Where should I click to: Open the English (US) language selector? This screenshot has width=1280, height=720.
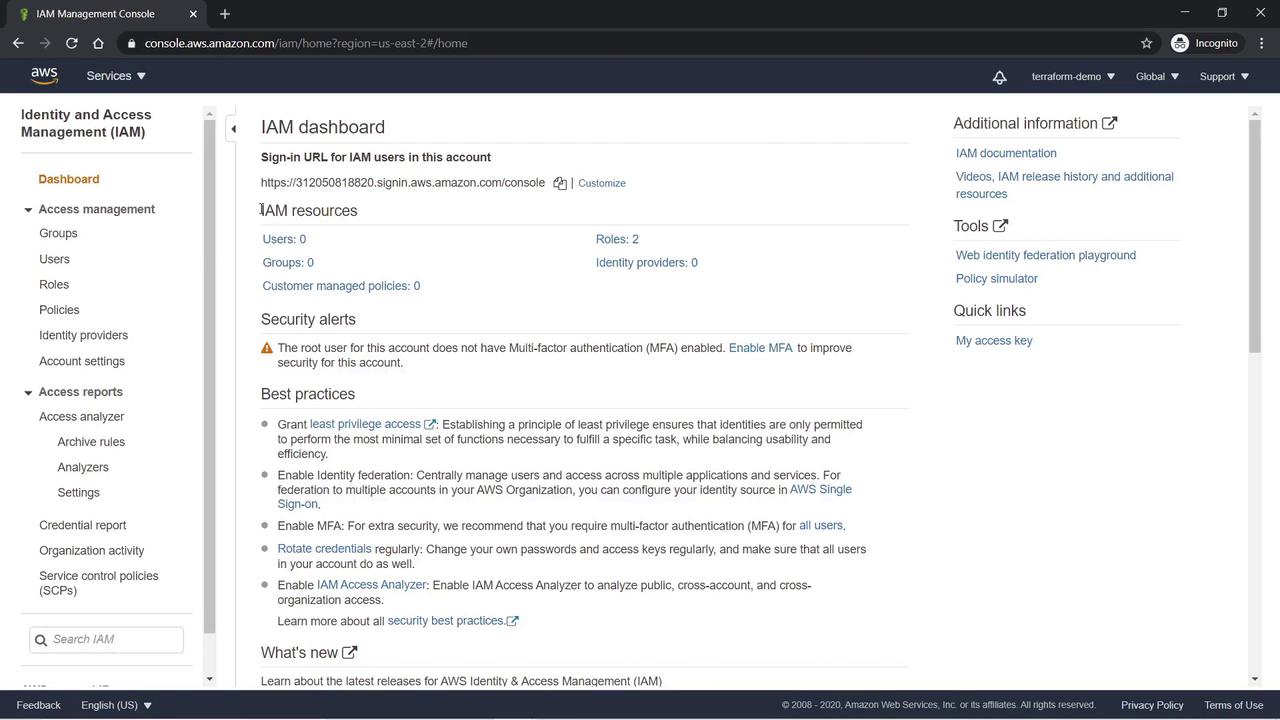(116, 705)
